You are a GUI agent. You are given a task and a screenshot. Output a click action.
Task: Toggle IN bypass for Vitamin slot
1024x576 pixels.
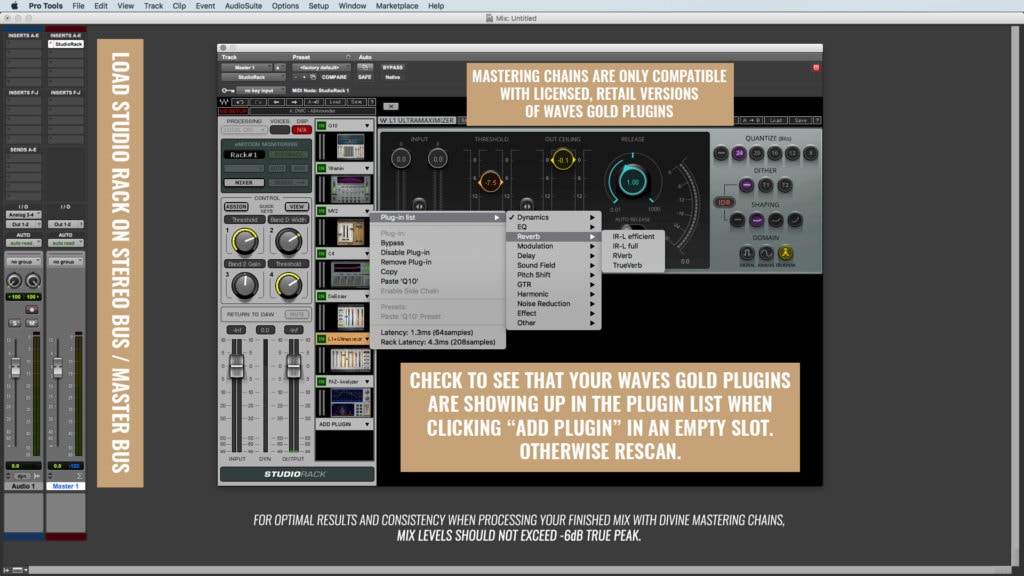(x=321, y=168)
